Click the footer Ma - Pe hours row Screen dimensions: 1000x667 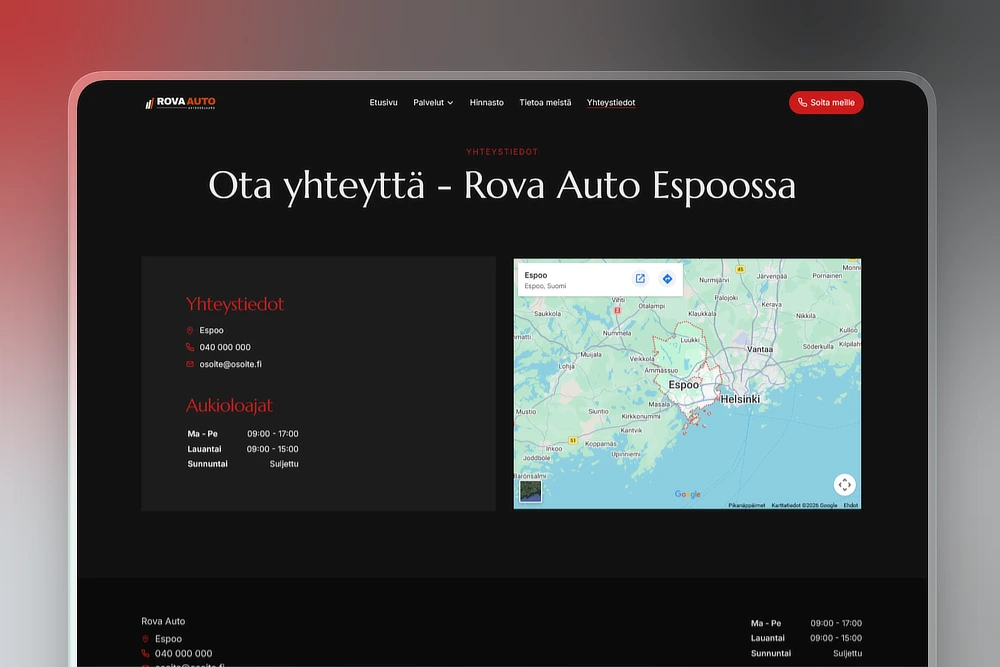coord(806,623)
